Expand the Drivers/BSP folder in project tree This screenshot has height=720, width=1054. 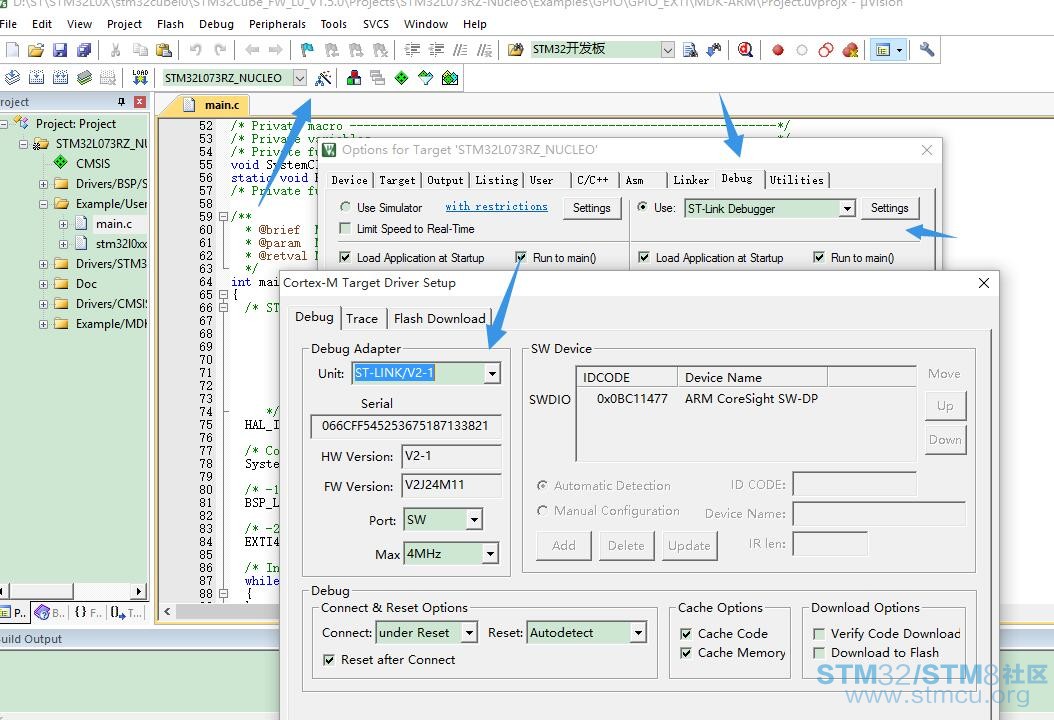[x=43, y=184]
